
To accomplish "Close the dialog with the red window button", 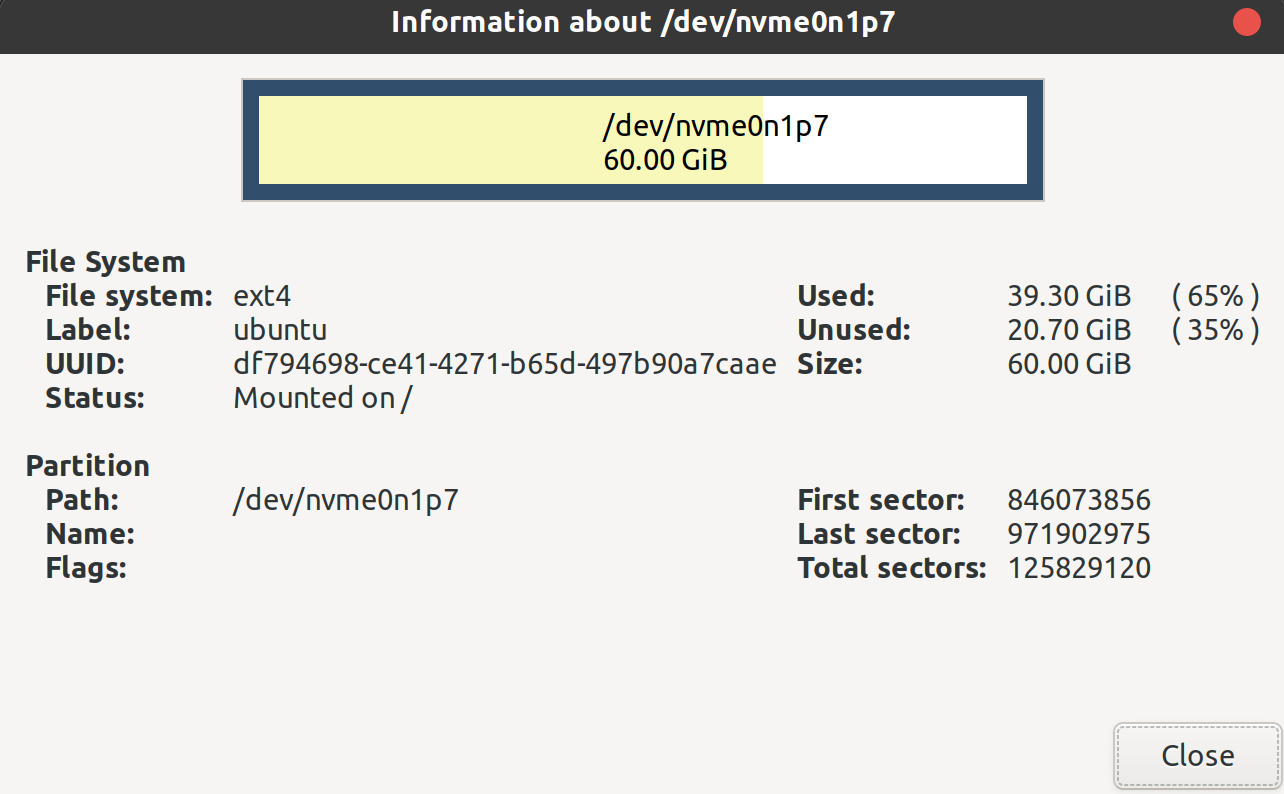I will [1246, 23].
